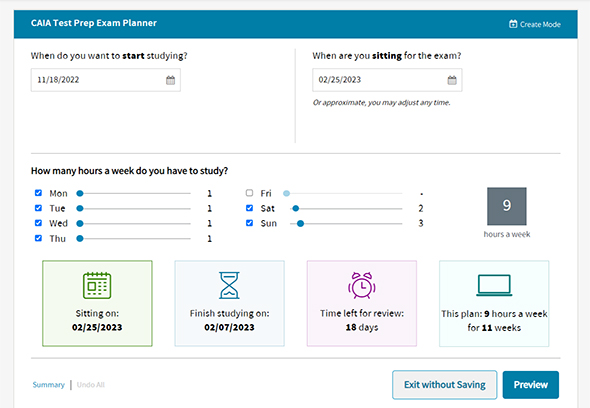Uncheck the Mon checkbox
The height and width of the screenshot is (408, 590).
coord(38,193)
